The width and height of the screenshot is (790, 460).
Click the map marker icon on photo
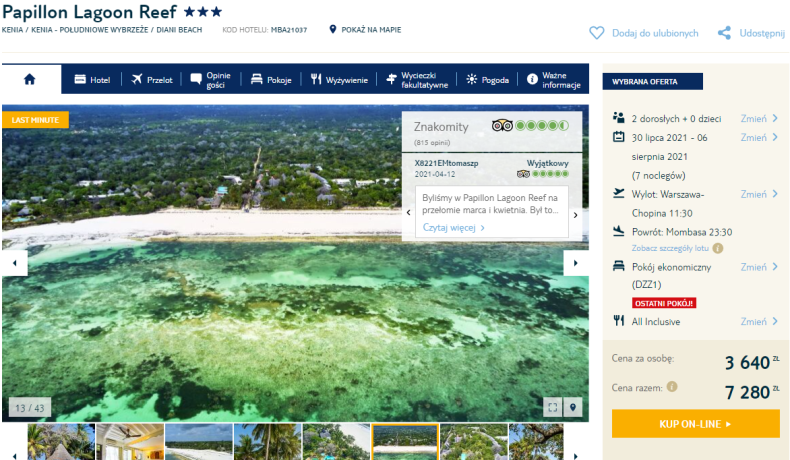point(573,407)
